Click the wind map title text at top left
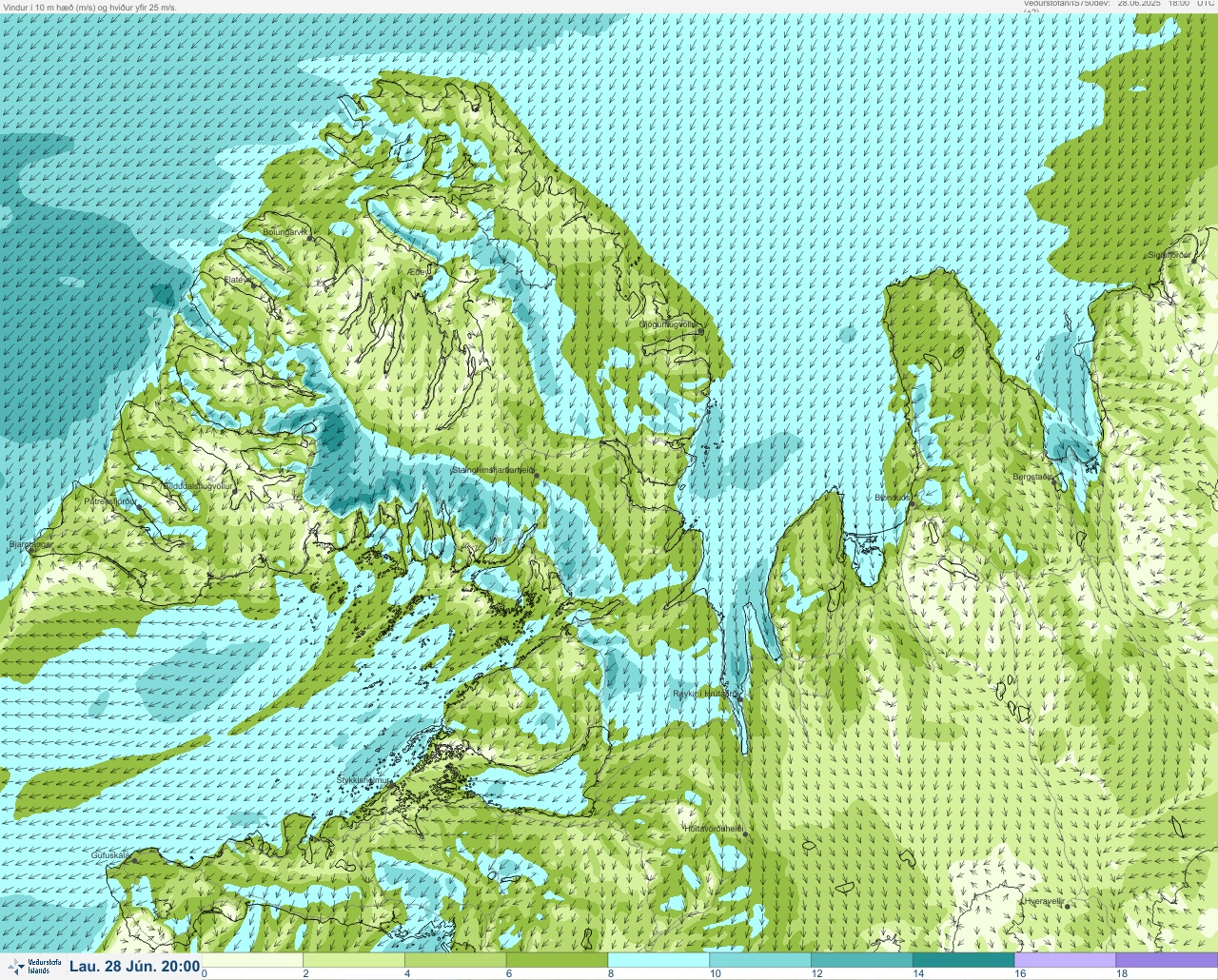 coord(90,8)
